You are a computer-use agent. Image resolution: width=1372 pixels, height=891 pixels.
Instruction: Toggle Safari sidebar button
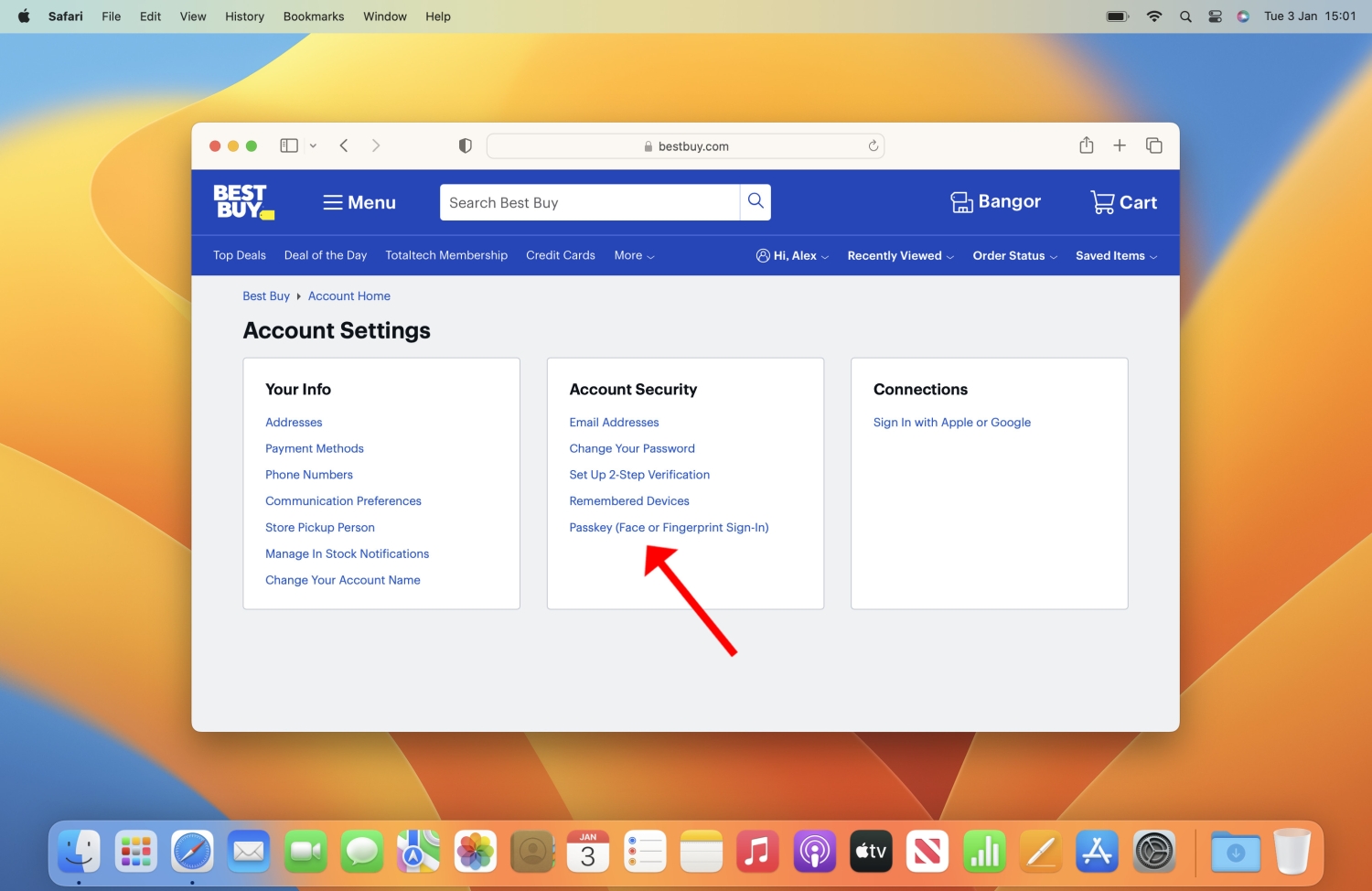(289, 145)
